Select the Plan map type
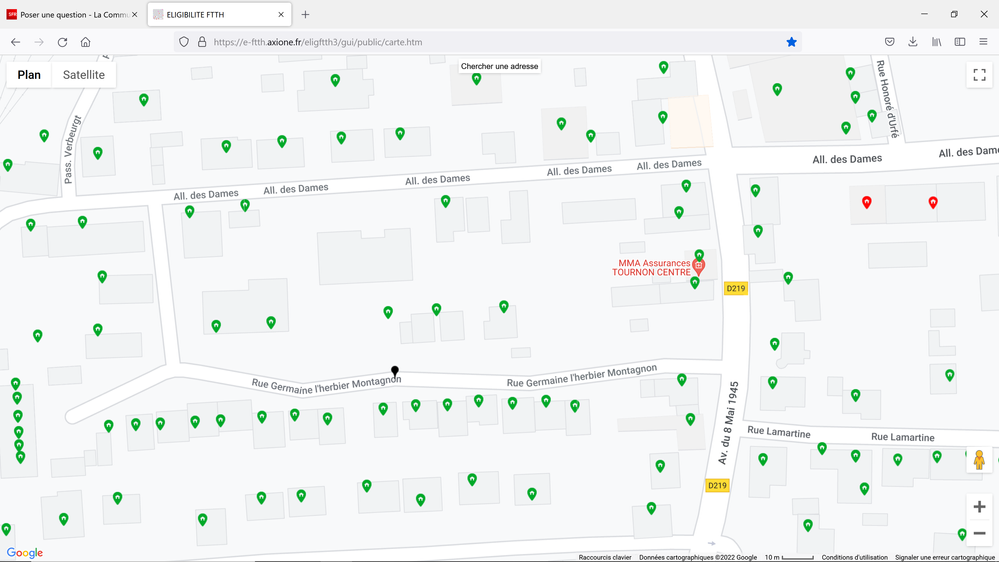Screen dimensions: 999x562 (30, 75)
